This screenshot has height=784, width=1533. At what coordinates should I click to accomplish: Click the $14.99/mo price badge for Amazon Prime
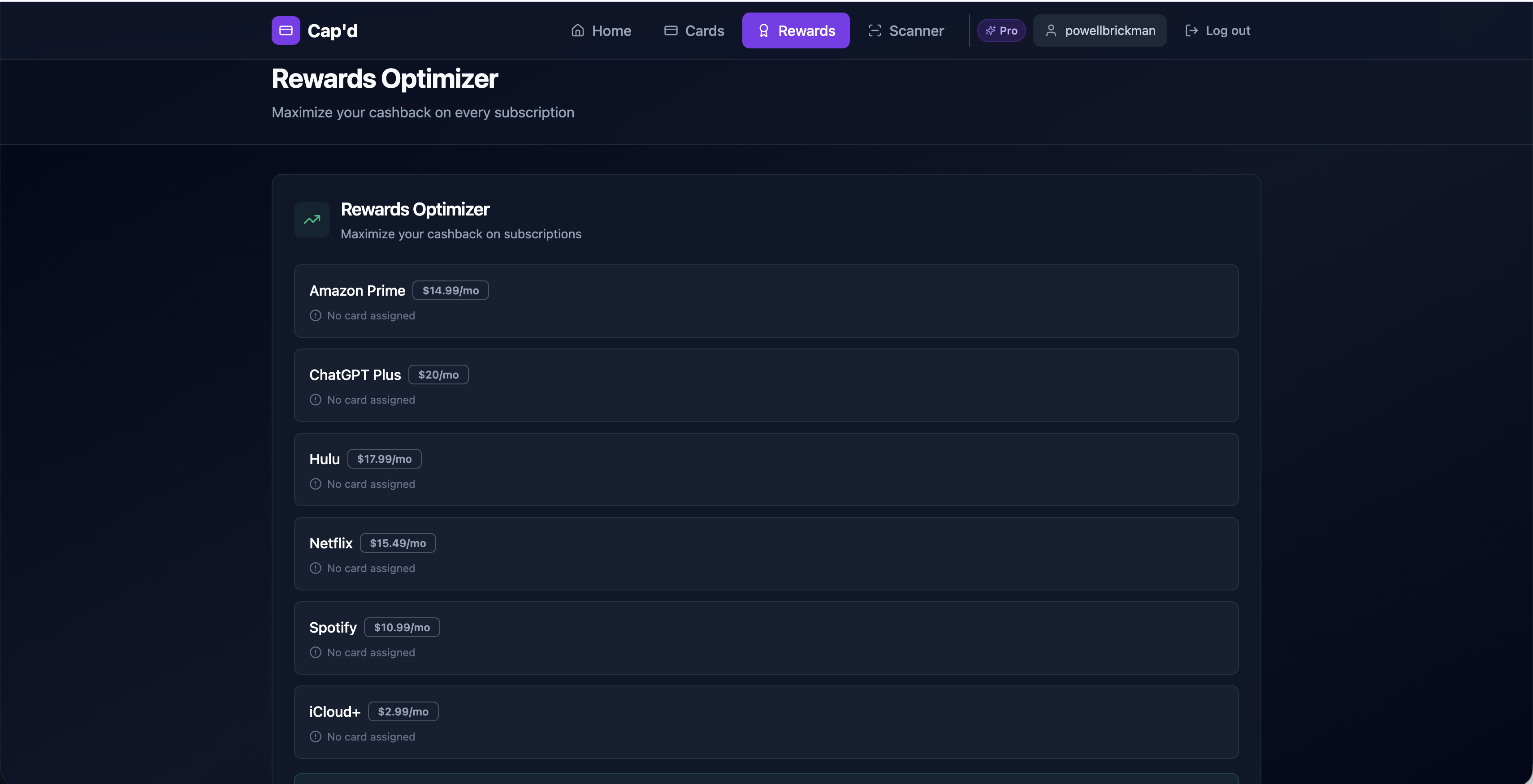point(450,290)
